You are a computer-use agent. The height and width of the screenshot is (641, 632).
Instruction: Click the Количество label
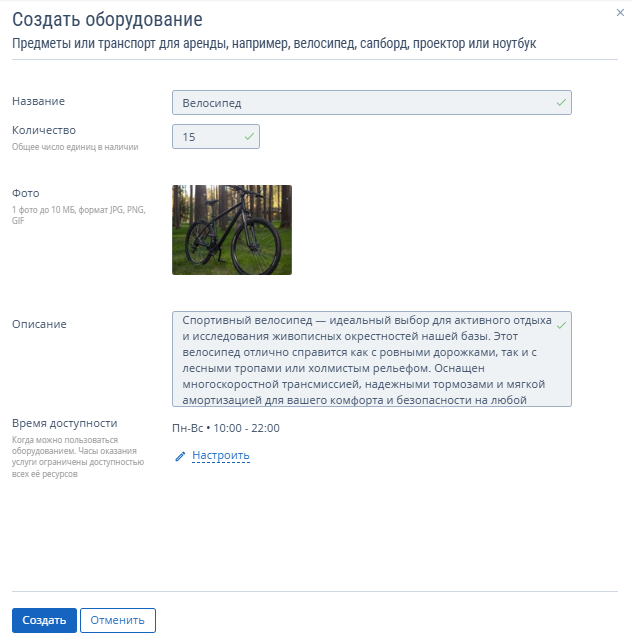tap(44, 130)
